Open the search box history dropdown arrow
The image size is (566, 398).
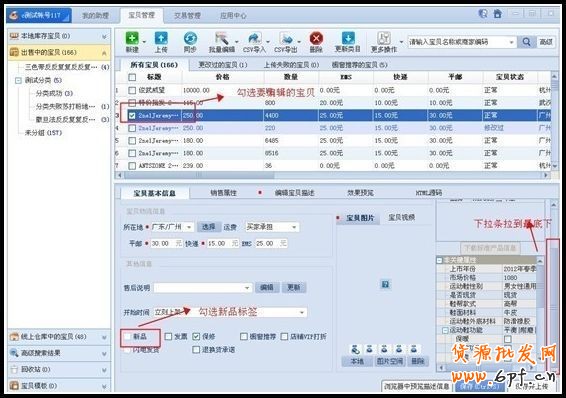click(x=511, y=42)
